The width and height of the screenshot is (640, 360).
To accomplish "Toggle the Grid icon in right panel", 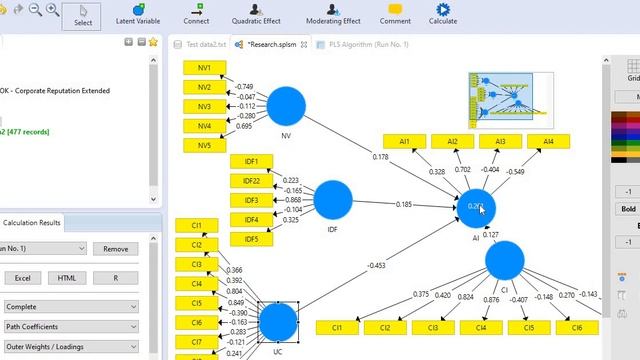I will [x=633, y=69].
